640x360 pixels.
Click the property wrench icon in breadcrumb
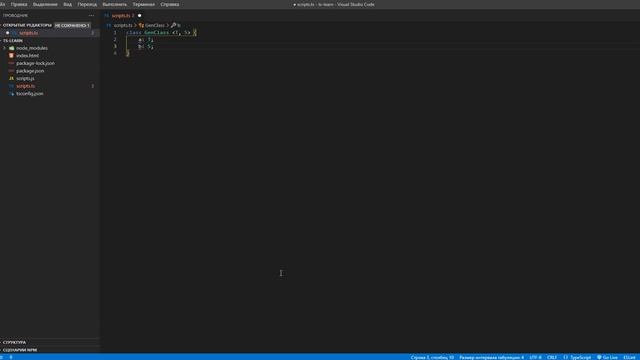pyautogui.click(x=173, y=25)
